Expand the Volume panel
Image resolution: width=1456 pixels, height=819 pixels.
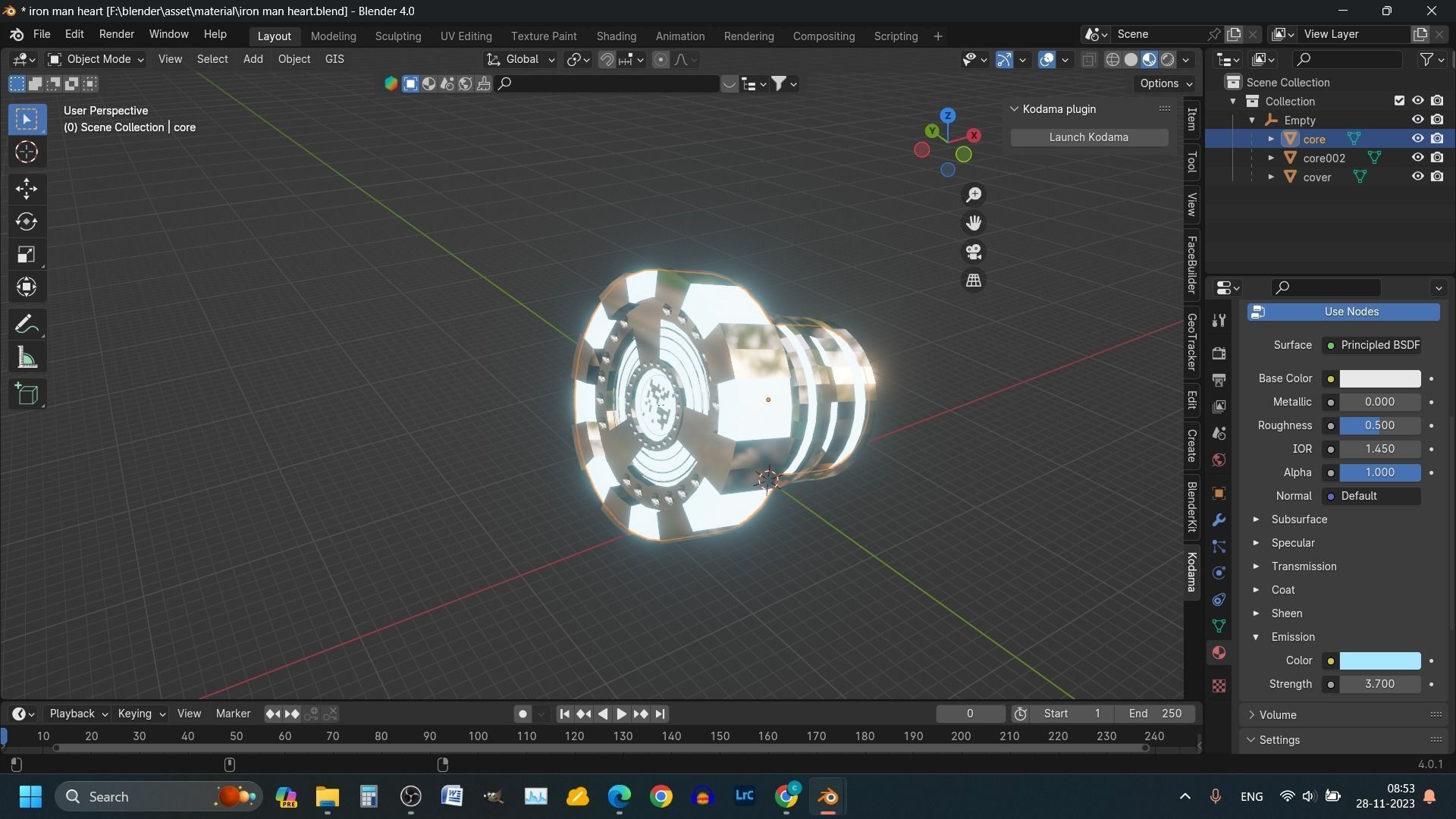click(x=1277, y=715)
